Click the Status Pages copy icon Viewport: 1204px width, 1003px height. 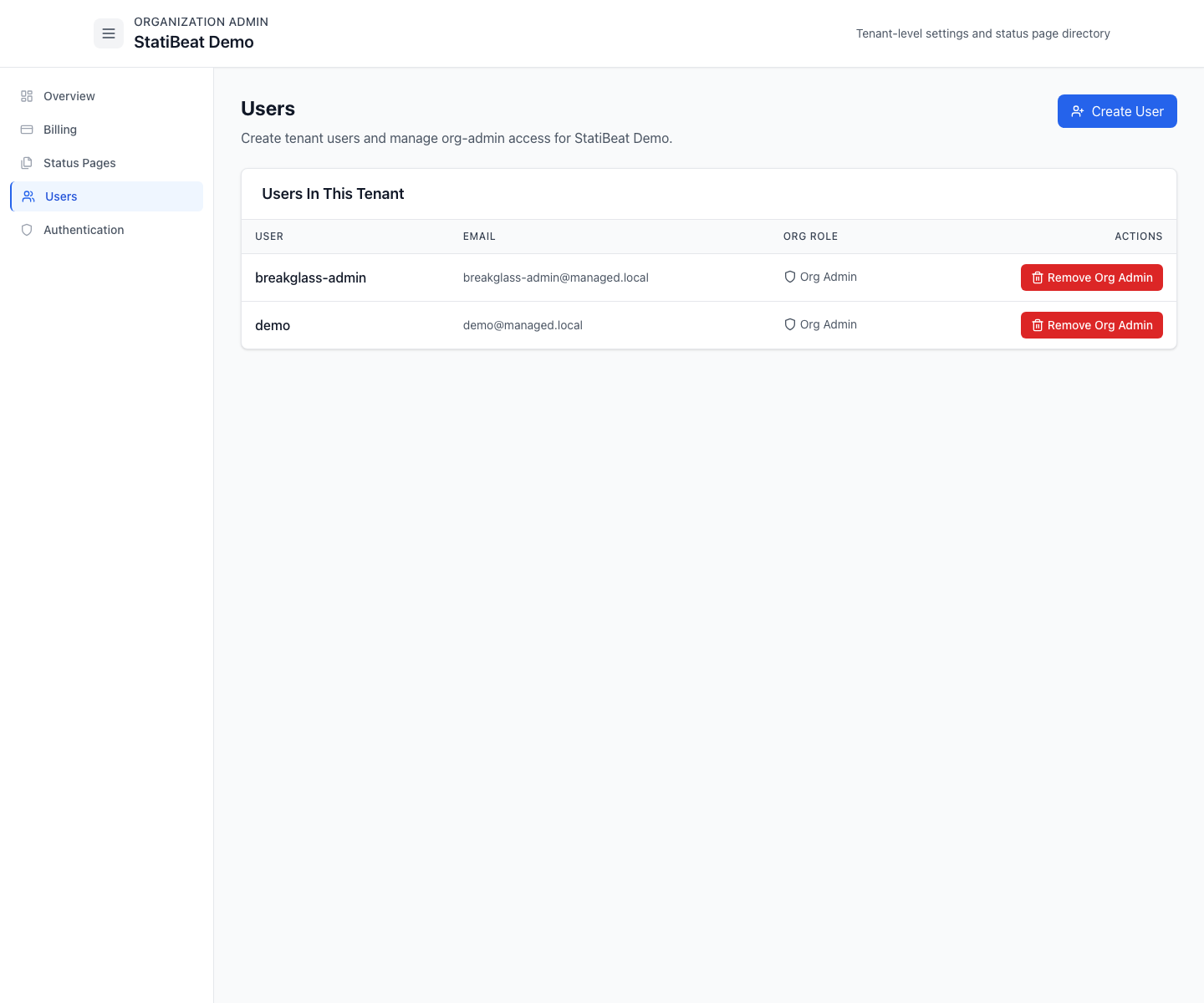pyautogui.click(x=26, y=163)
